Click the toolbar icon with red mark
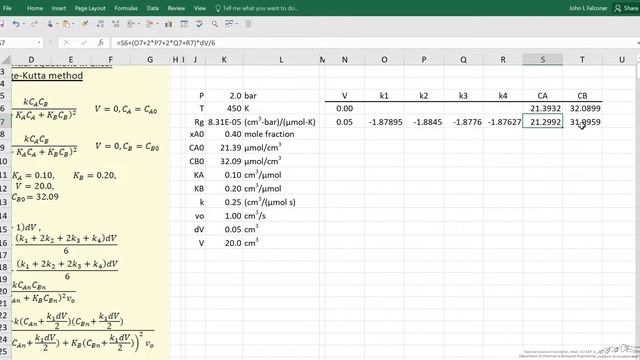 point(150,24)
